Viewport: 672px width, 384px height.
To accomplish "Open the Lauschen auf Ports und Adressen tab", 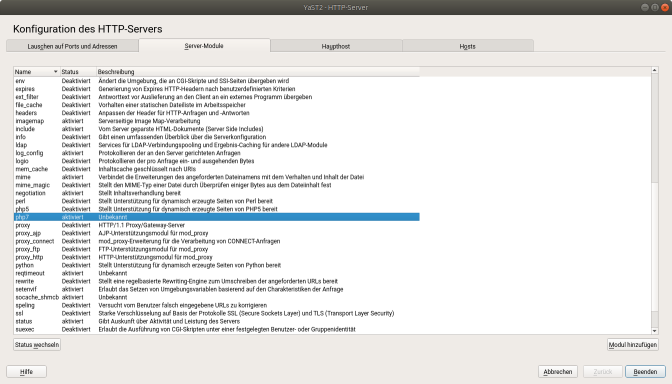I will click(72, 46).
